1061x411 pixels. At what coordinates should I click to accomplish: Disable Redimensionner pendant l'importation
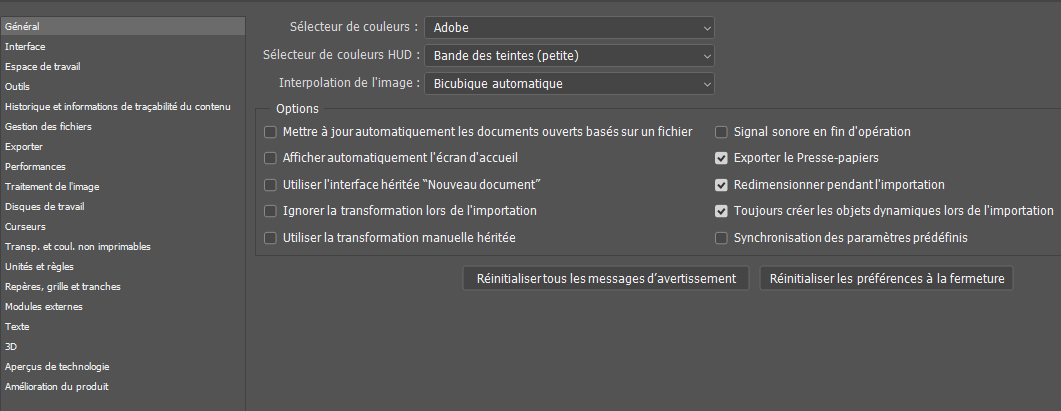[x=721, y=185]
